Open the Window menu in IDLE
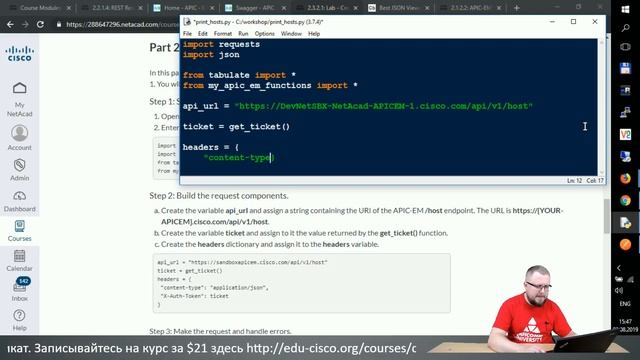Screen dimensions: 640x360 [x=291, y=33]
